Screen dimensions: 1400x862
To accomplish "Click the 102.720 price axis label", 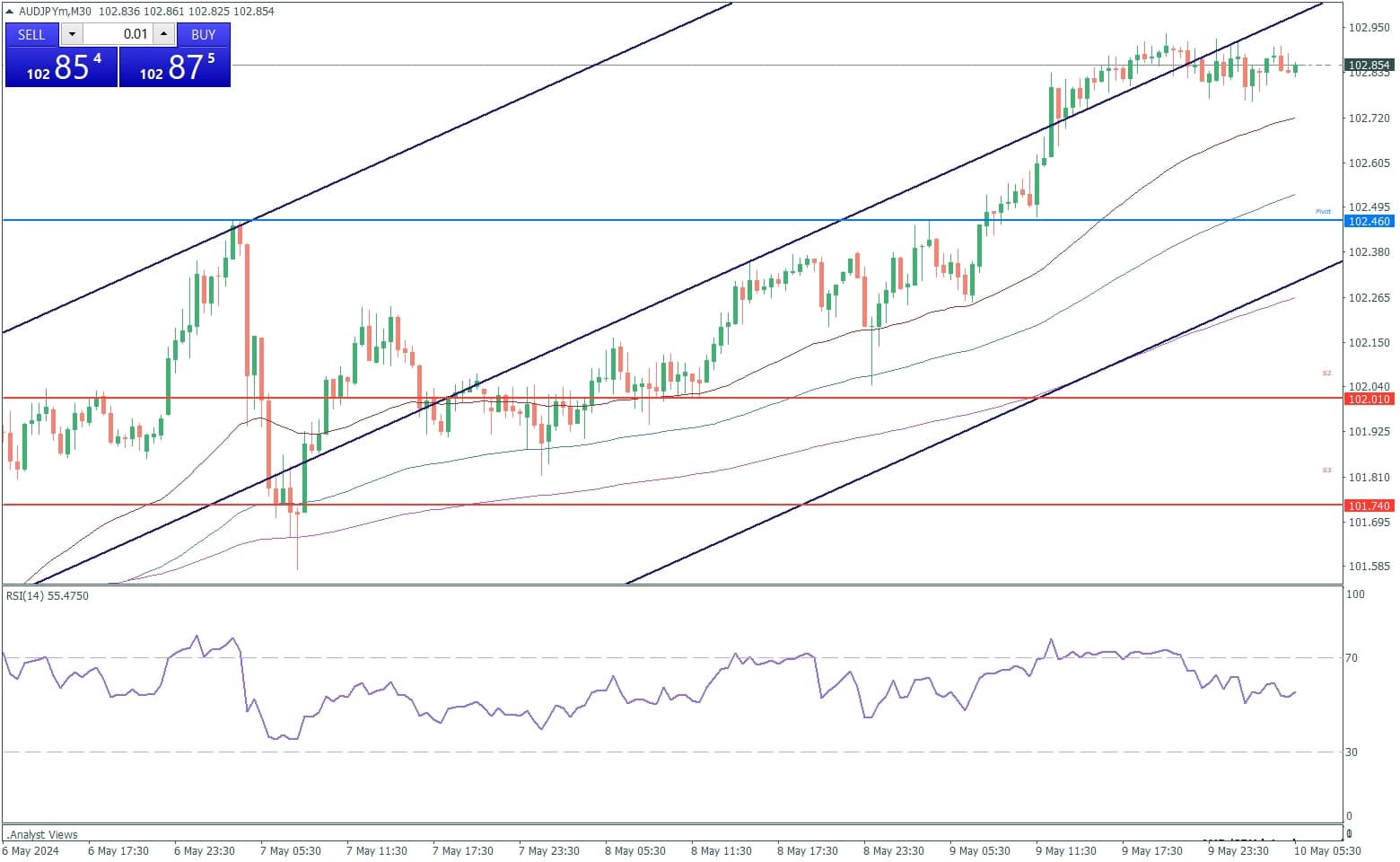I will (x=1369, y=118).
